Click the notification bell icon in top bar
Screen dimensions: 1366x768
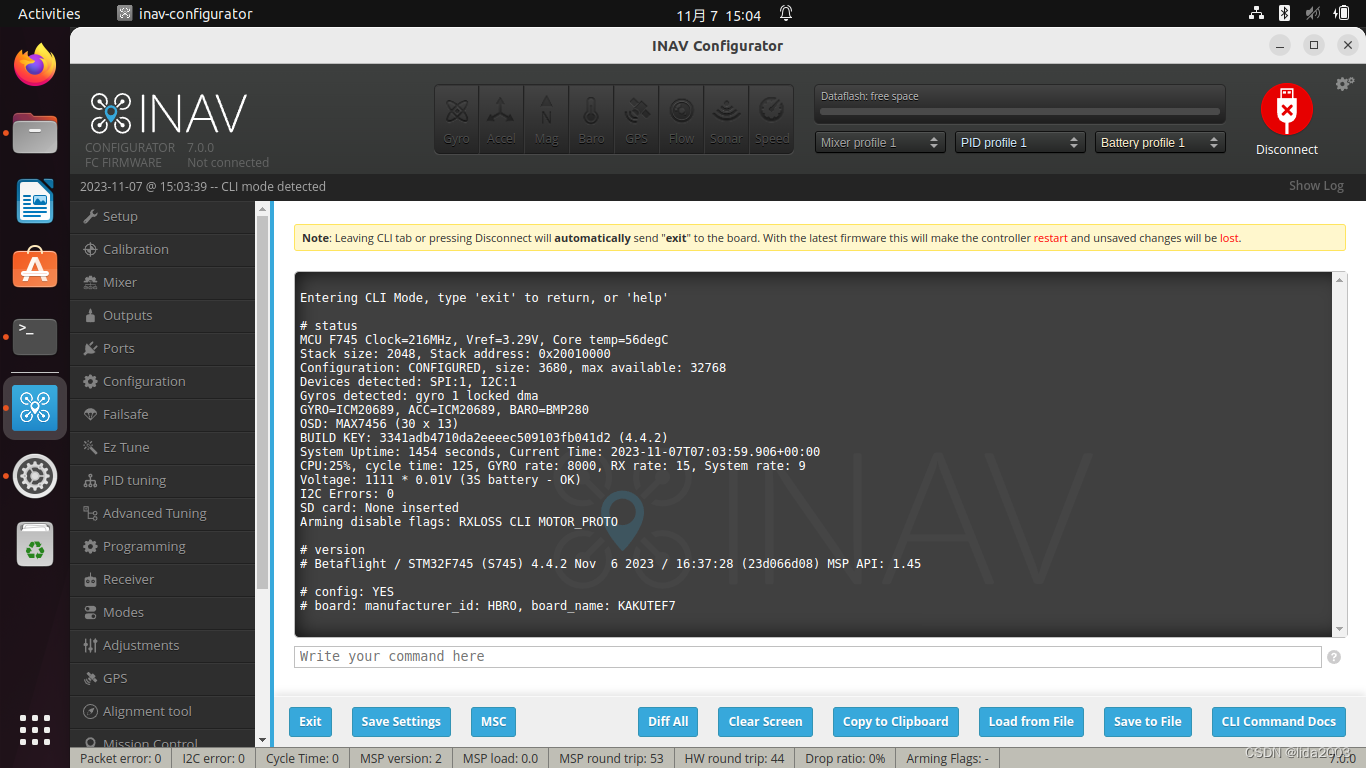pos(786,13)
